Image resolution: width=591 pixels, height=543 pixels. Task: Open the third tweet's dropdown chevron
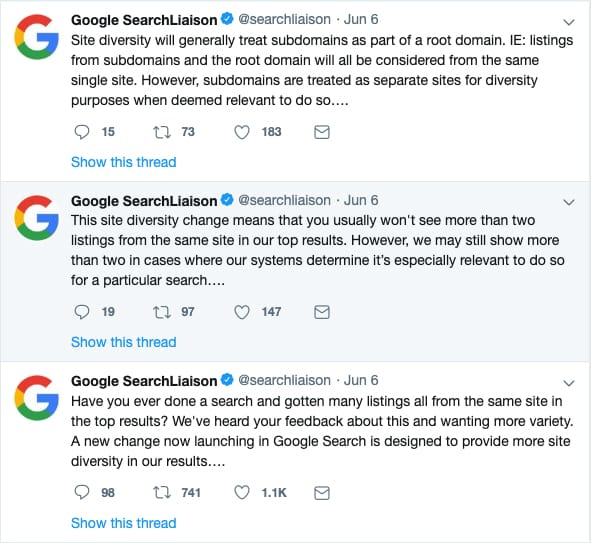coord(568,383)
